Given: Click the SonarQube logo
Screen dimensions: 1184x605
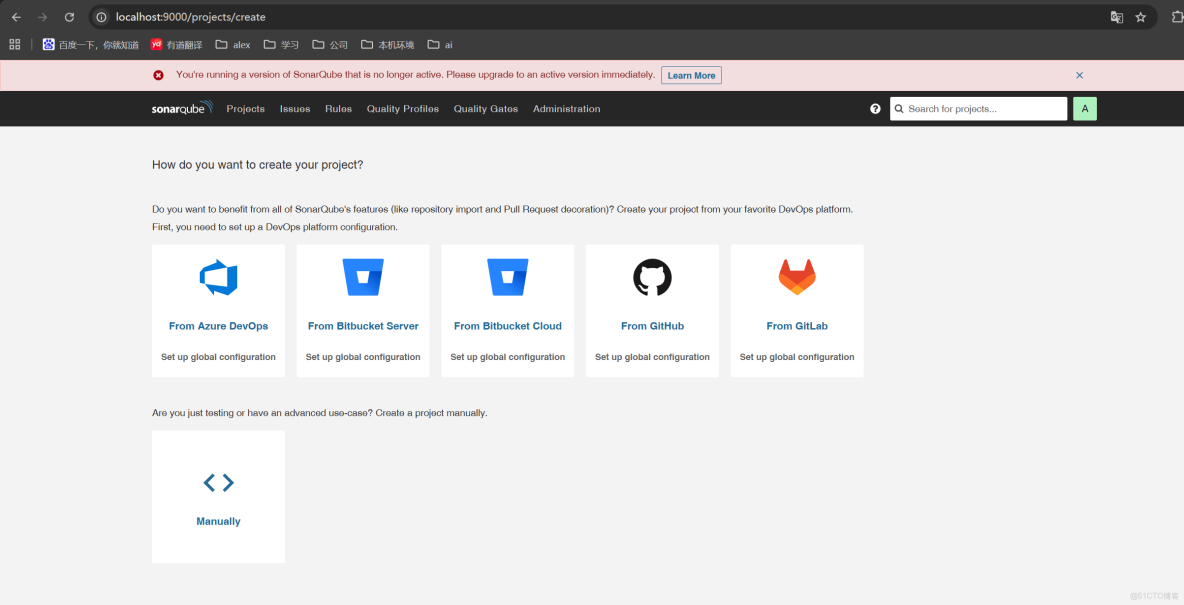Looking at the screenshot, I should click(x=181, y=109).
